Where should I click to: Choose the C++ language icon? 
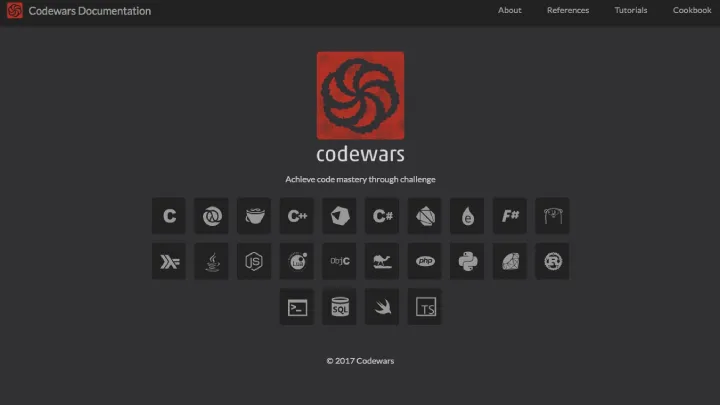[x=297, y=216]
